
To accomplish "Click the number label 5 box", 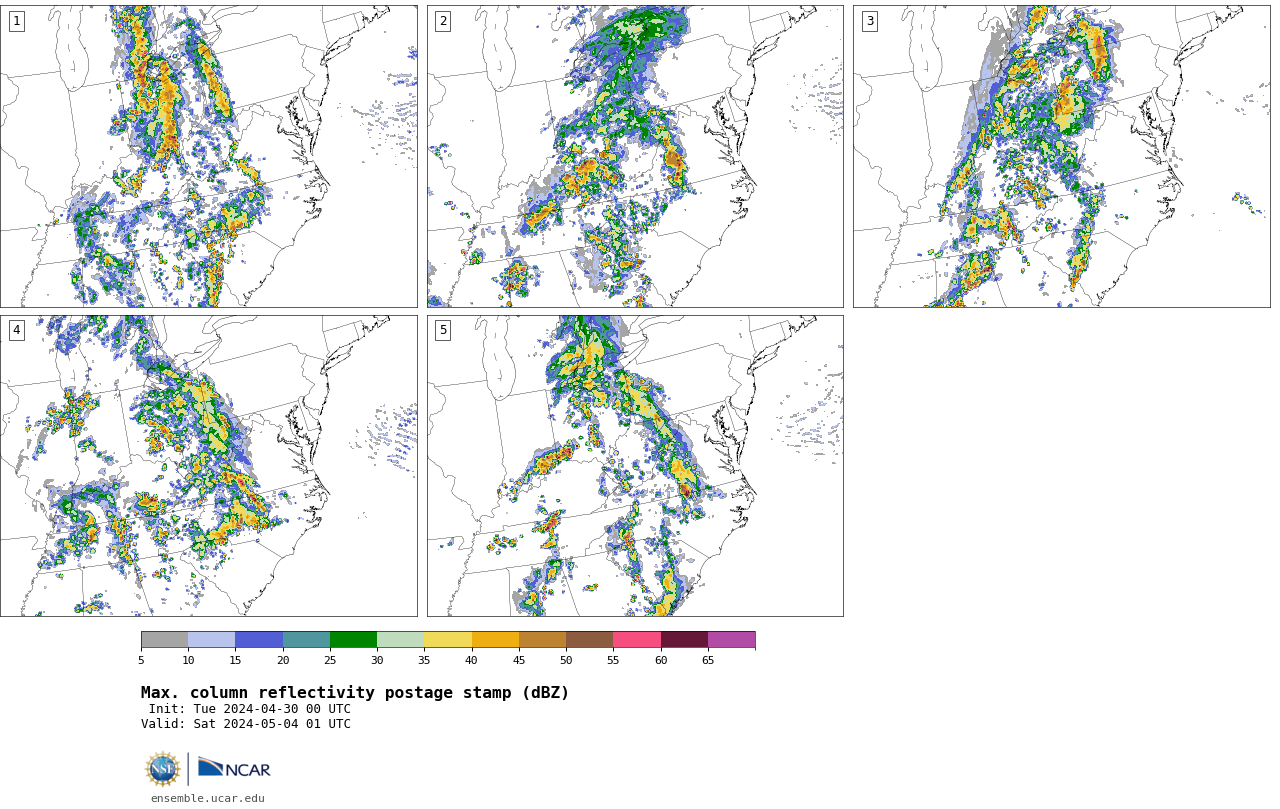I will point(443,330).
